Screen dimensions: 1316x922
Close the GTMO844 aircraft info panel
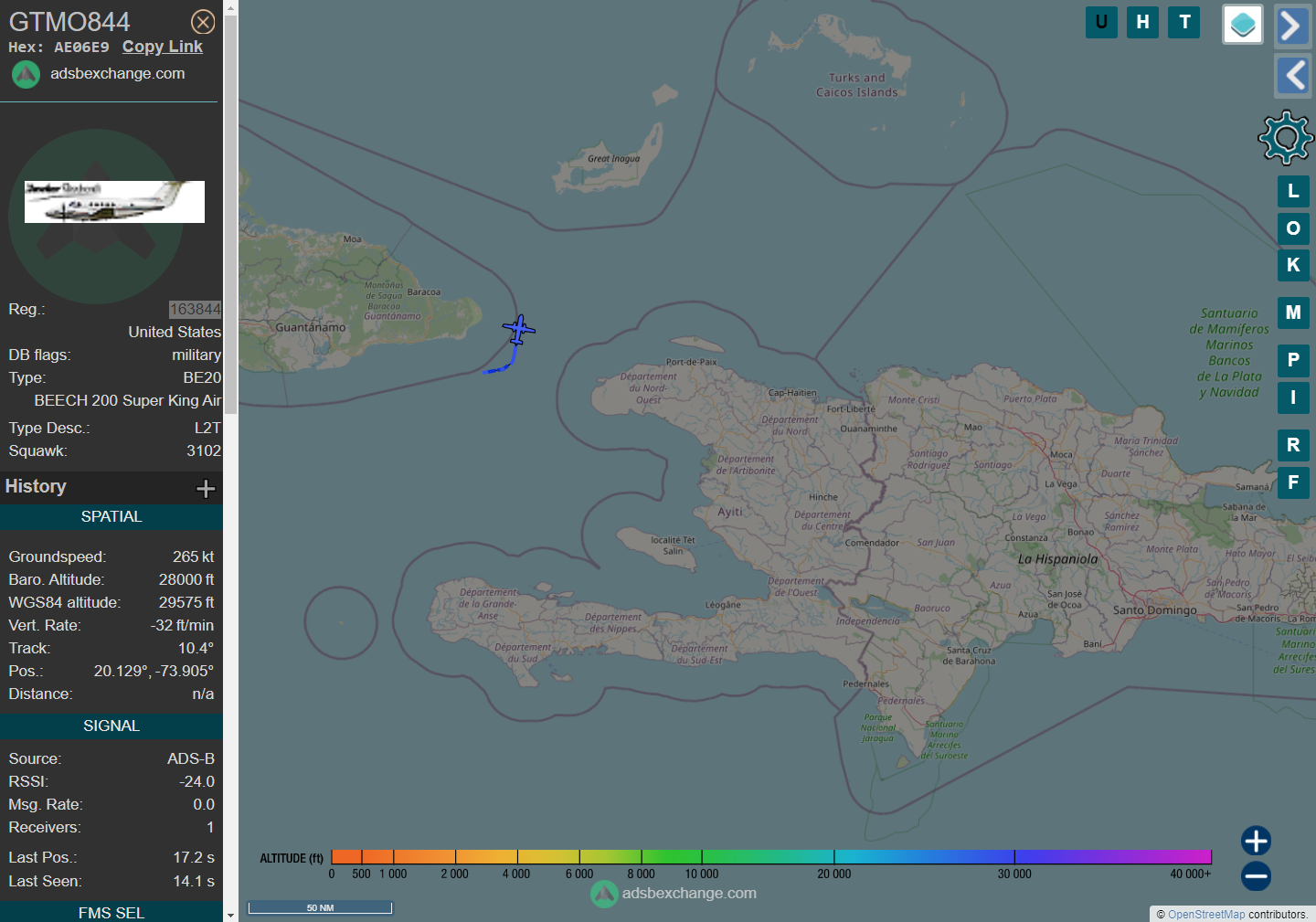coord(203,22)
